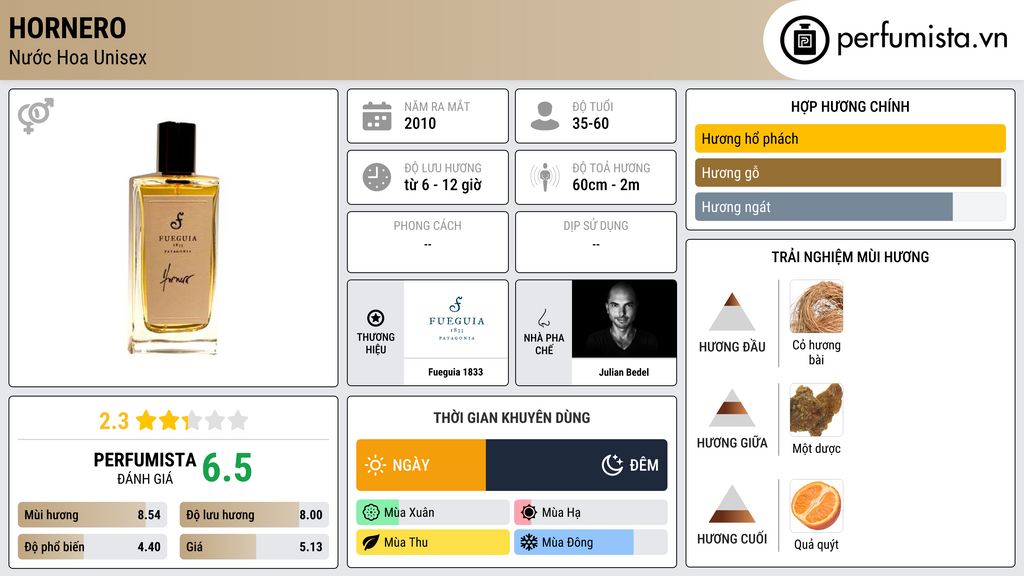Click the Cỏ hương bài label

pyautogui.click(x=816, y=352)
